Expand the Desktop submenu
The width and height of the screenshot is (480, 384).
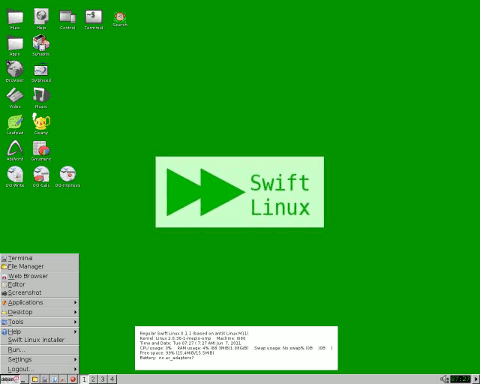coord(39,312)
